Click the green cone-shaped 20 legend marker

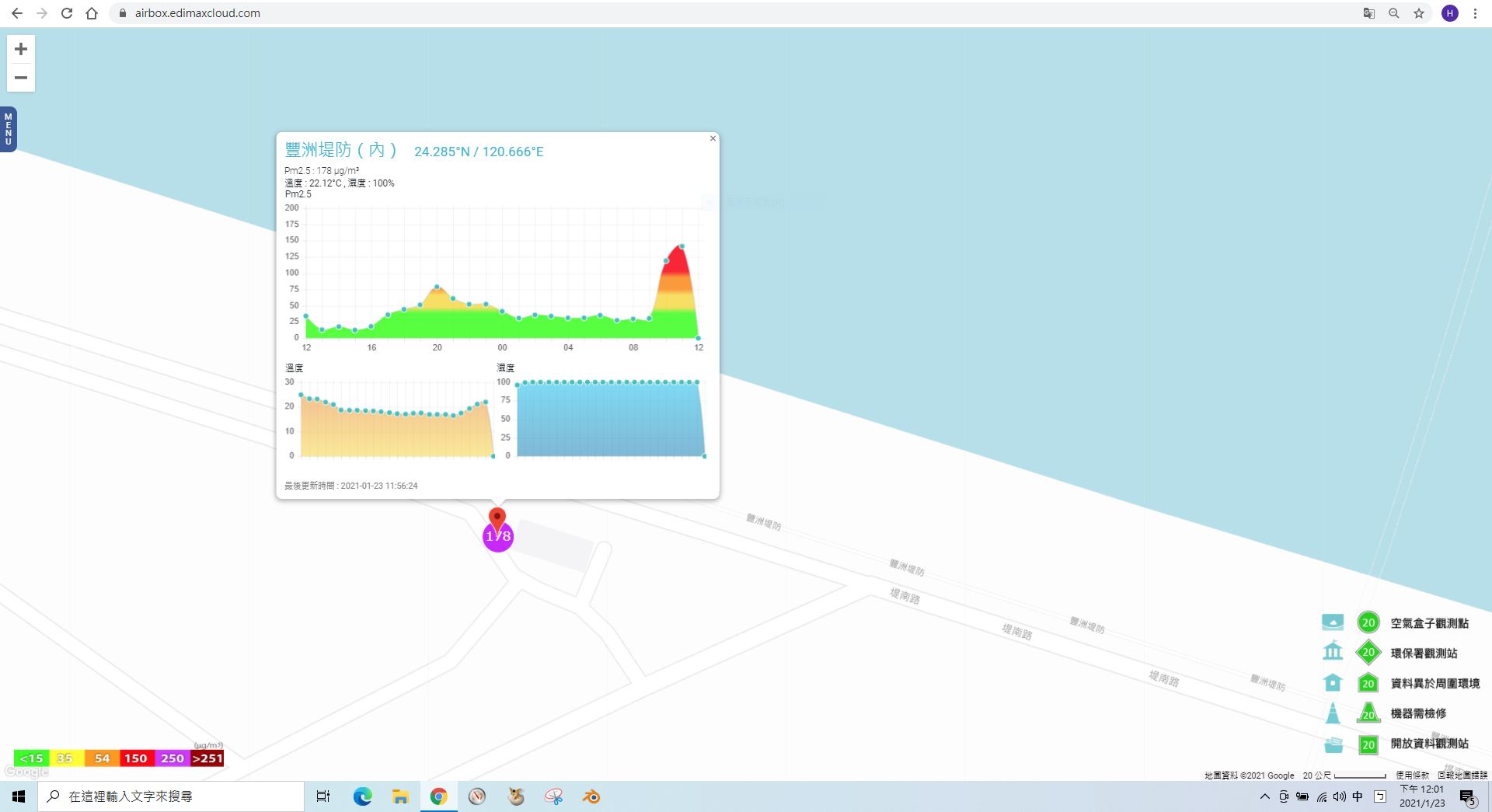click(1368, 713)
